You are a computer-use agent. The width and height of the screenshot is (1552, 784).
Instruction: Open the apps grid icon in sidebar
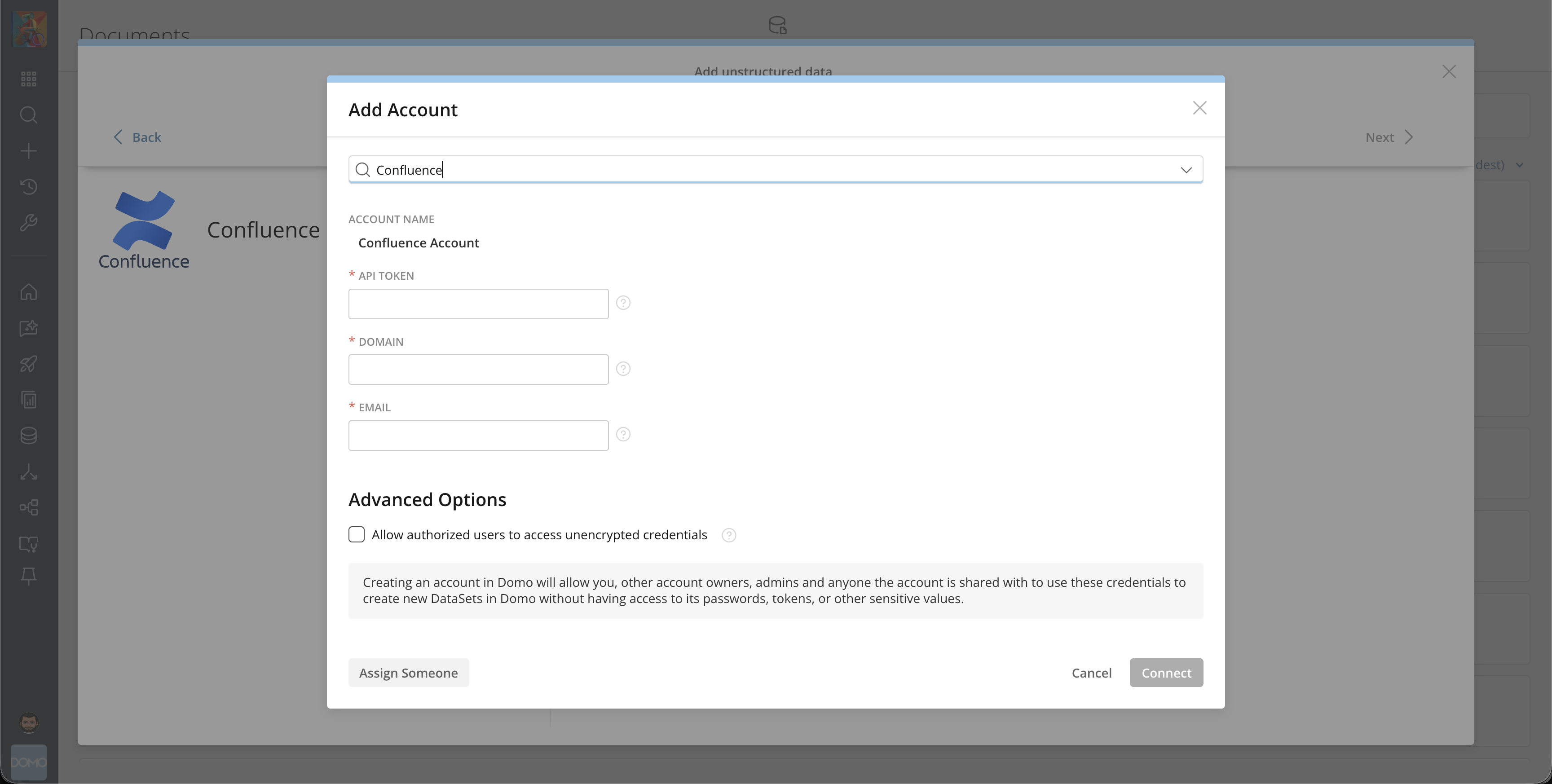(28, 79)
